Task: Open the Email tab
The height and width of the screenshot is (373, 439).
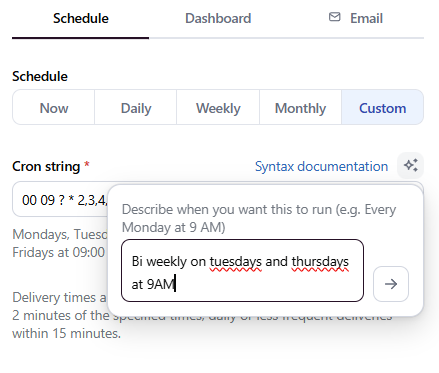Action: (x=356, y=19)
